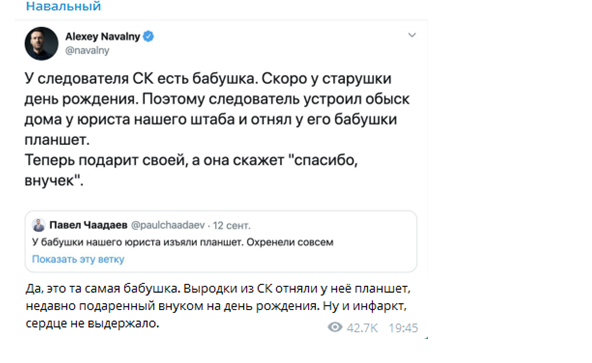Image resolution: width=592 pixels, height=363 pixels.
Task: Click the word инфаркт in the caption
Action: [379, 306]
